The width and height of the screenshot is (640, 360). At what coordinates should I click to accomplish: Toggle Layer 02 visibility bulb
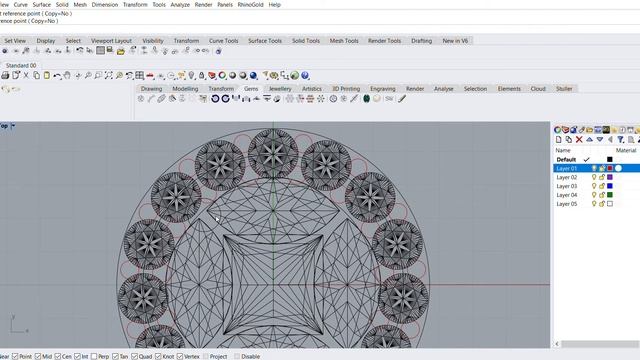coord(594,177)
